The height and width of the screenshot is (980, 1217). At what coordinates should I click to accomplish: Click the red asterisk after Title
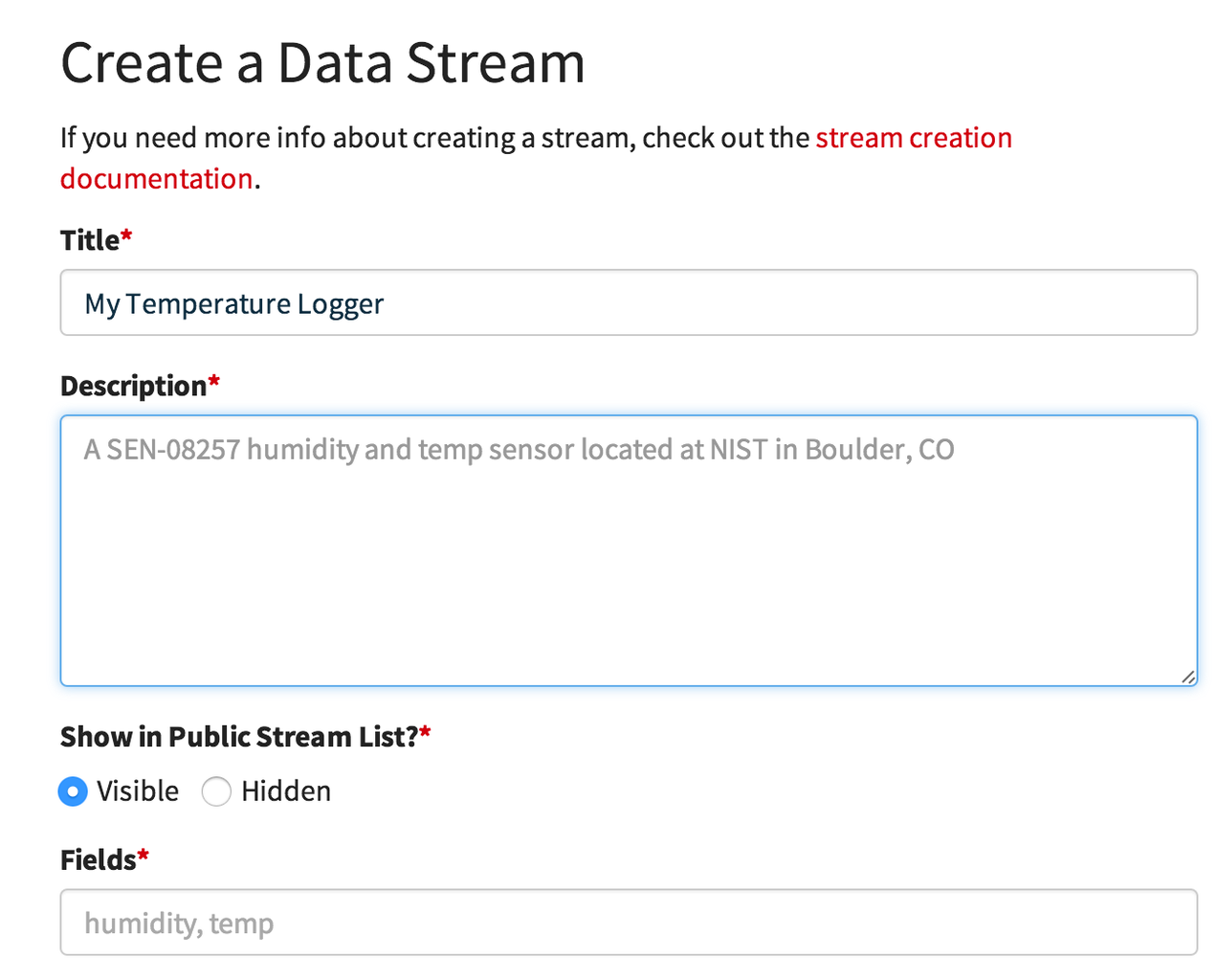[x=126, y=235]
